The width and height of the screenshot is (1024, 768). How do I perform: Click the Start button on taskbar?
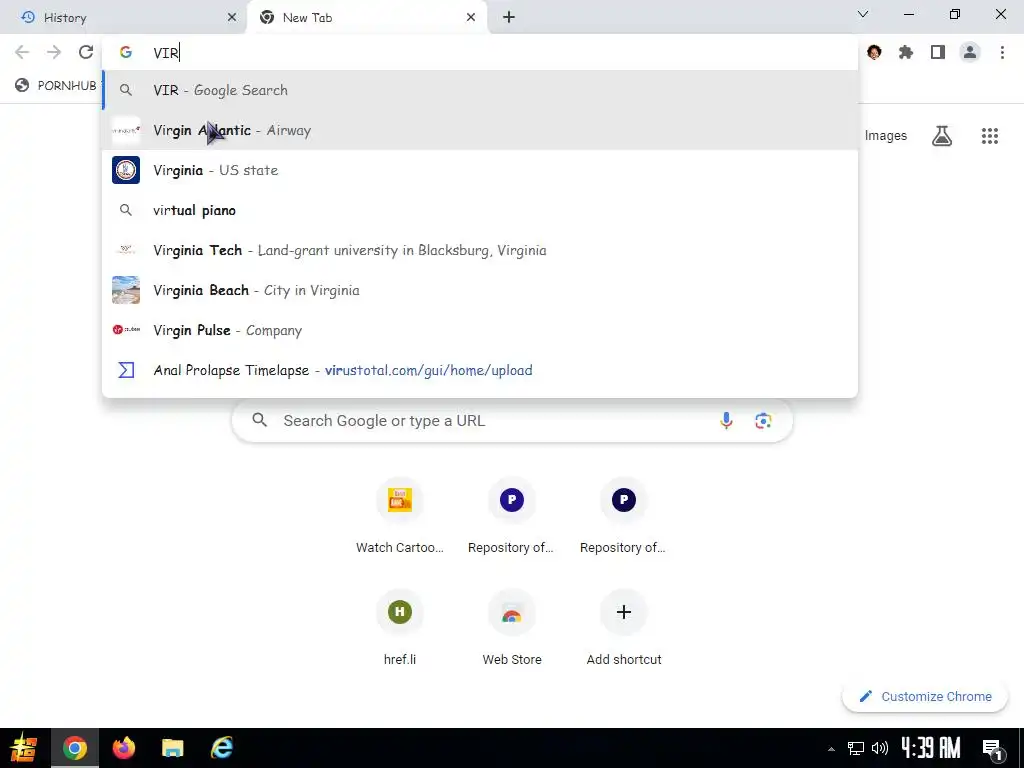[x=24, y=748]
